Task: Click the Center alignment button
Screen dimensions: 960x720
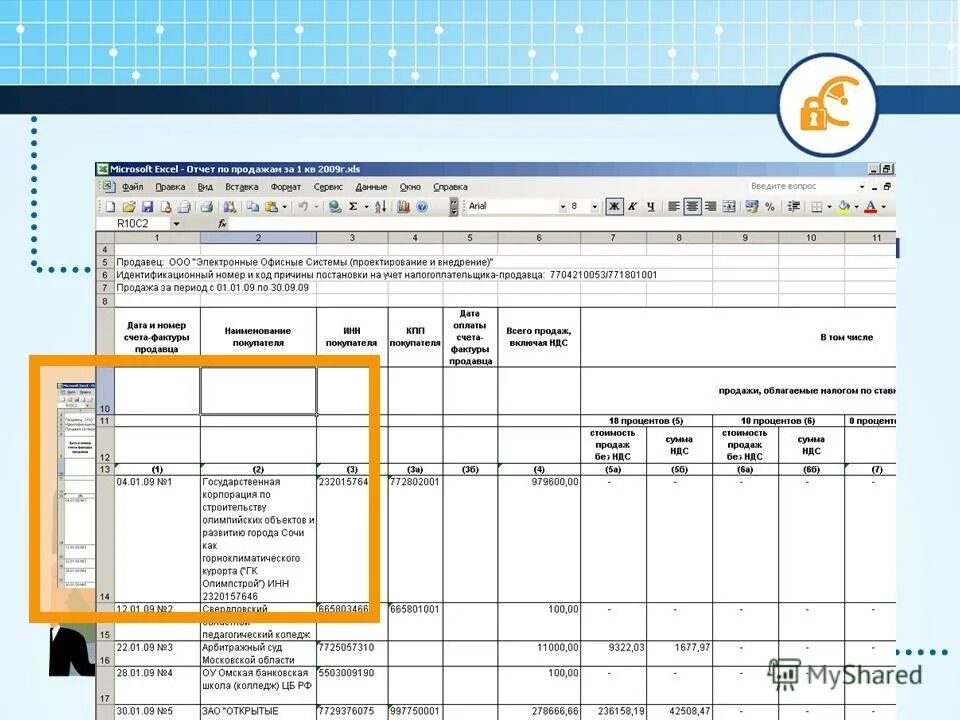Action: pyautogui.click(x=691, y=206)
